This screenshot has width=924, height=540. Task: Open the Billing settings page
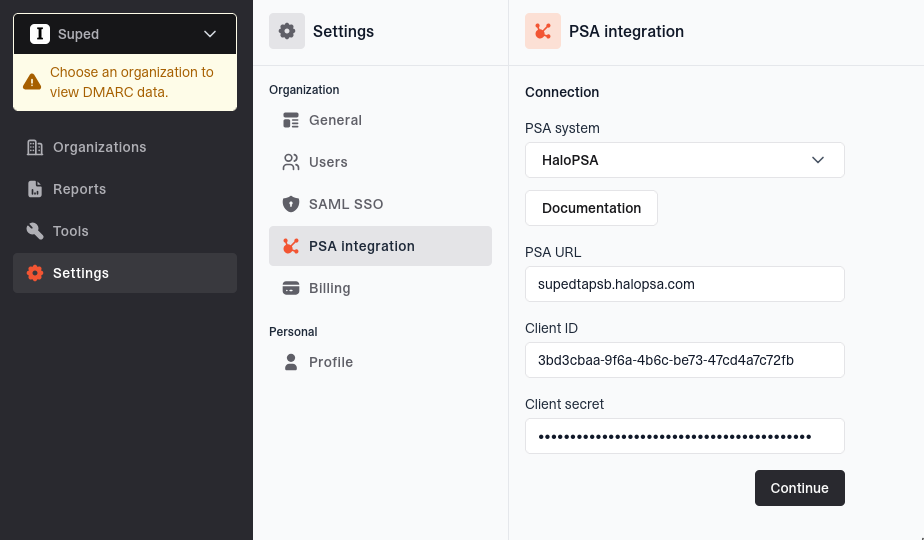[x=380, y=288]
